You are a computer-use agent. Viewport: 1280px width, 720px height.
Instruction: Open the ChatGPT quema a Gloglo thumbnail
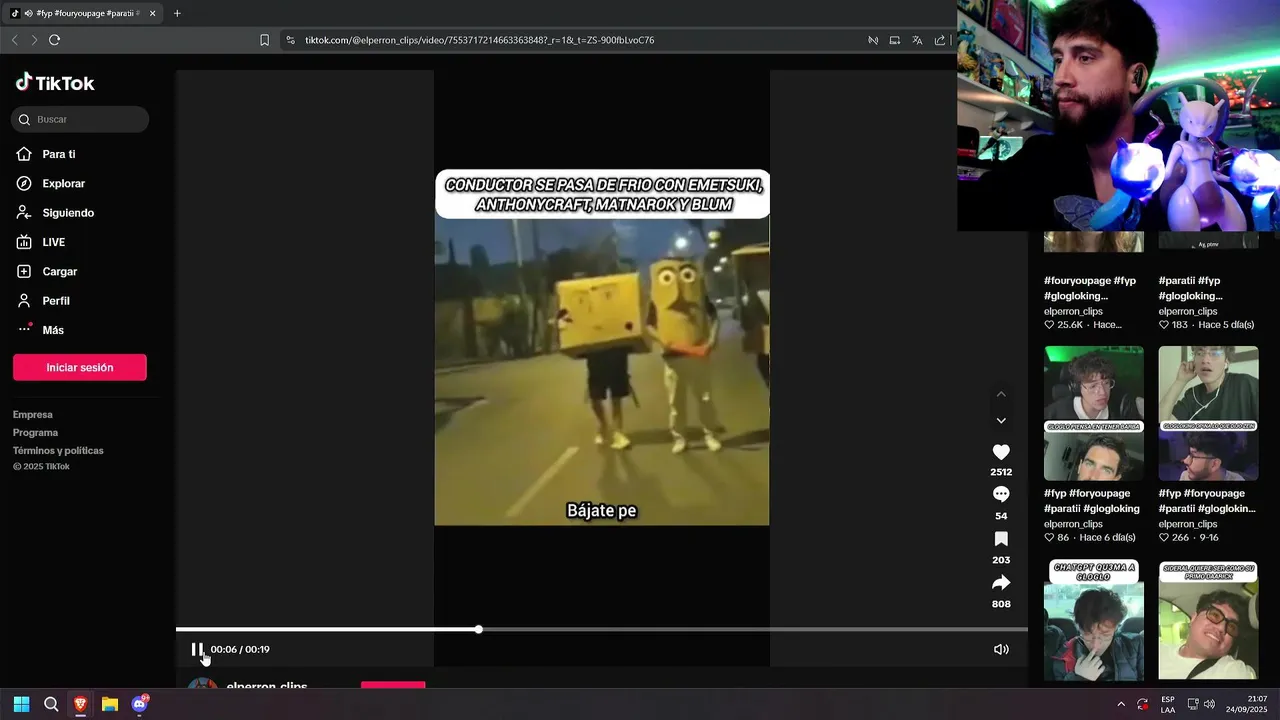coord(1094,620)
